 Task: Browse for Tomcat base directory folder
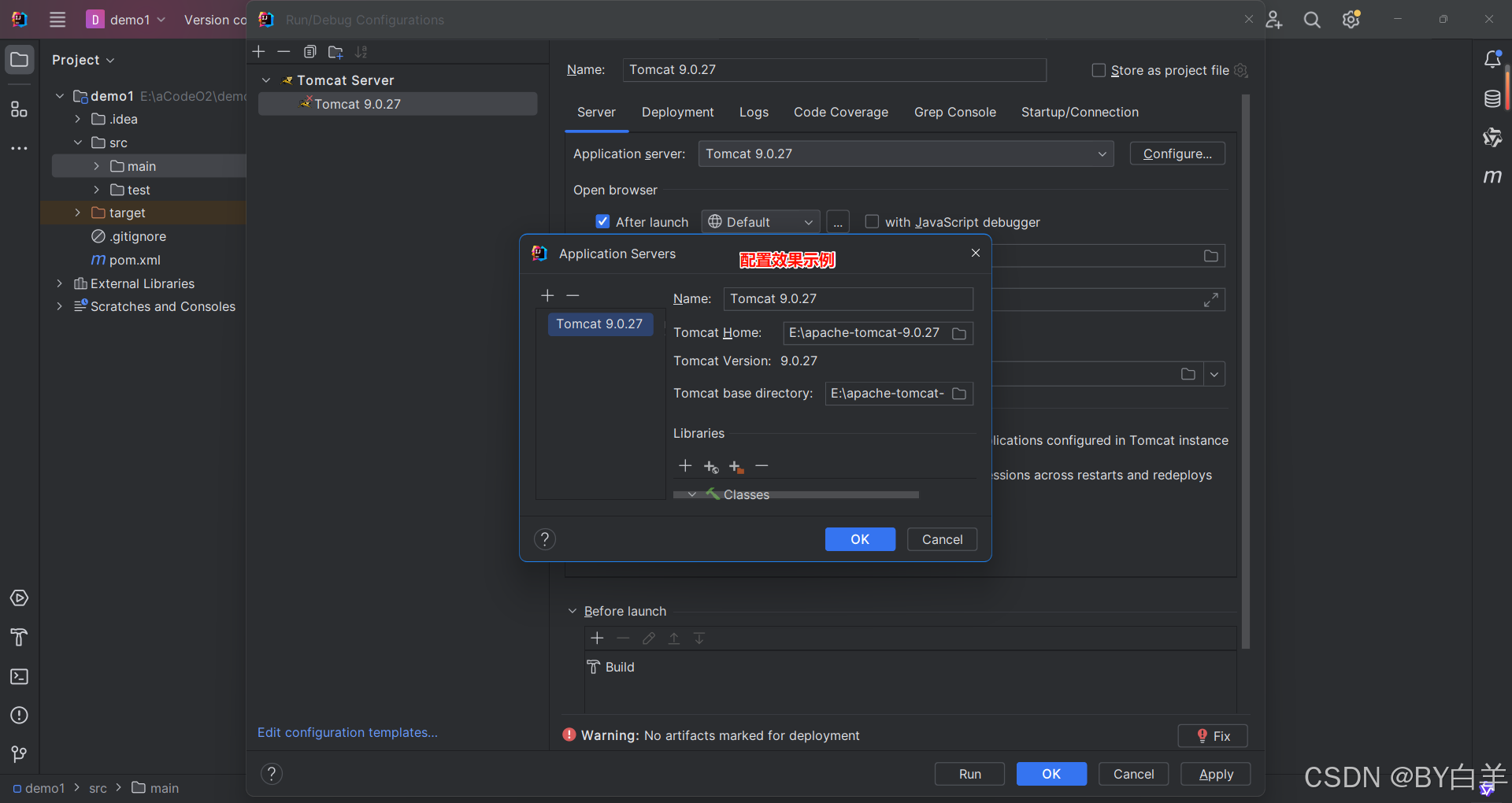click(x=959, y=394)
